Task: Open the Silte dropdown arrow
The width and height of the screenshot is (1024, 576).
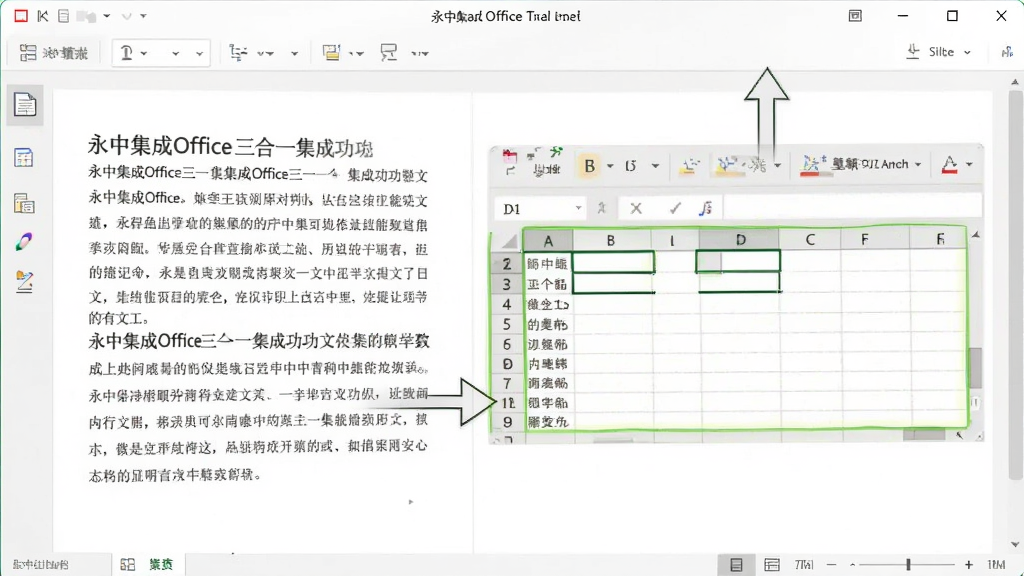Action: [x=967, y=52]
